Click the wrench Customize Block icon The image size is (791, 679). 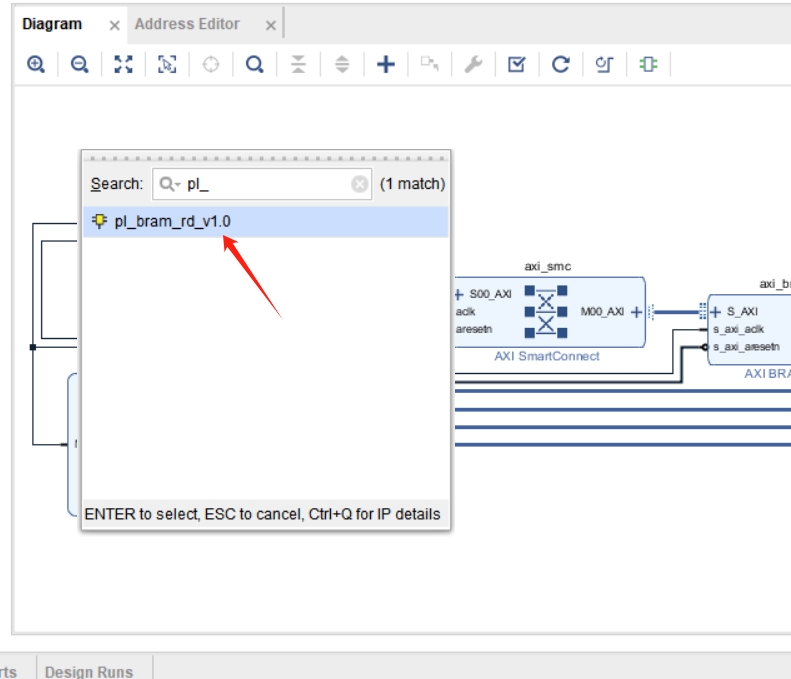473,65
